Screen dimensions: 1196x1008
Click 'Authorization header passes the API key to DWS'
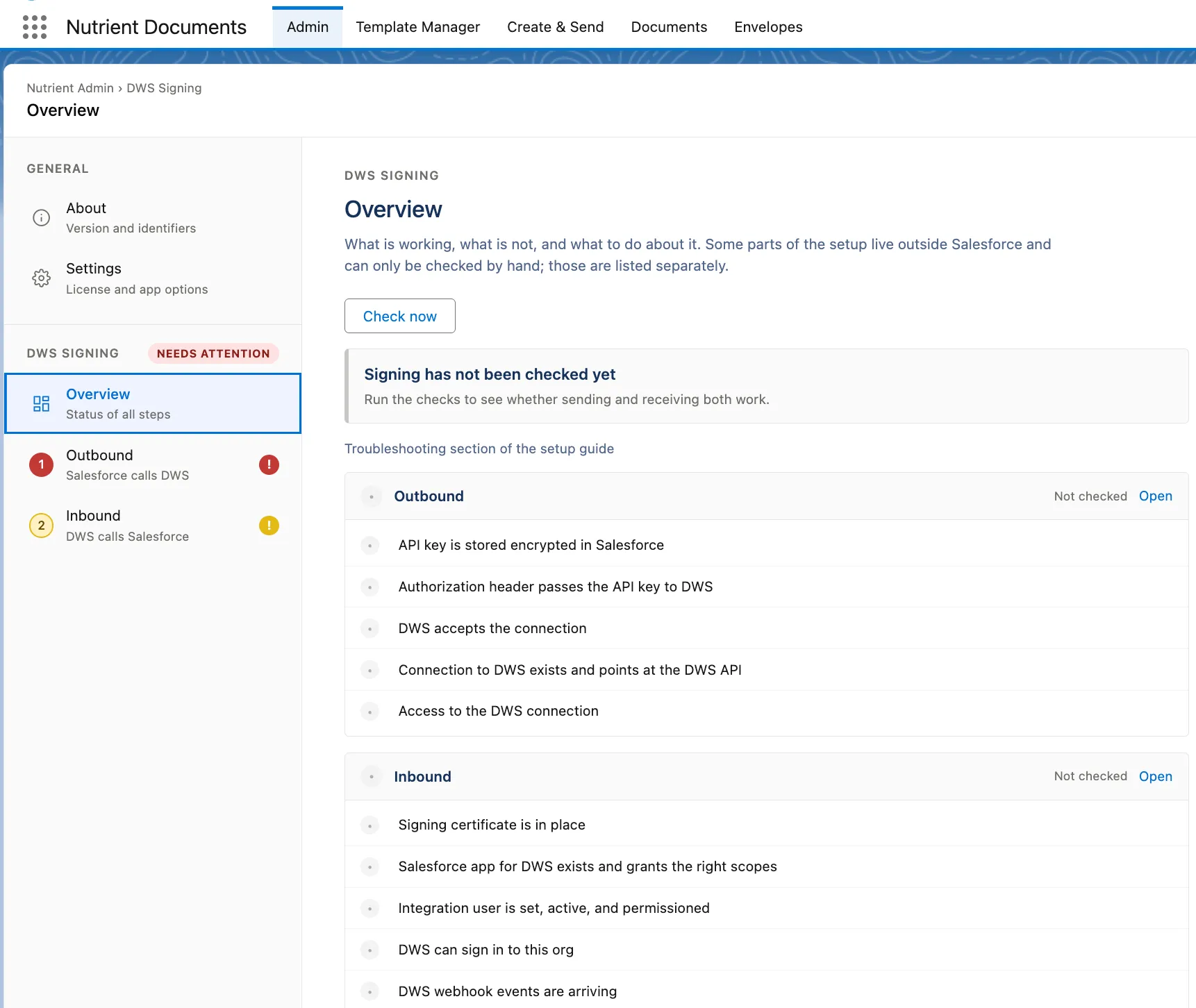(x=556, y=587)
